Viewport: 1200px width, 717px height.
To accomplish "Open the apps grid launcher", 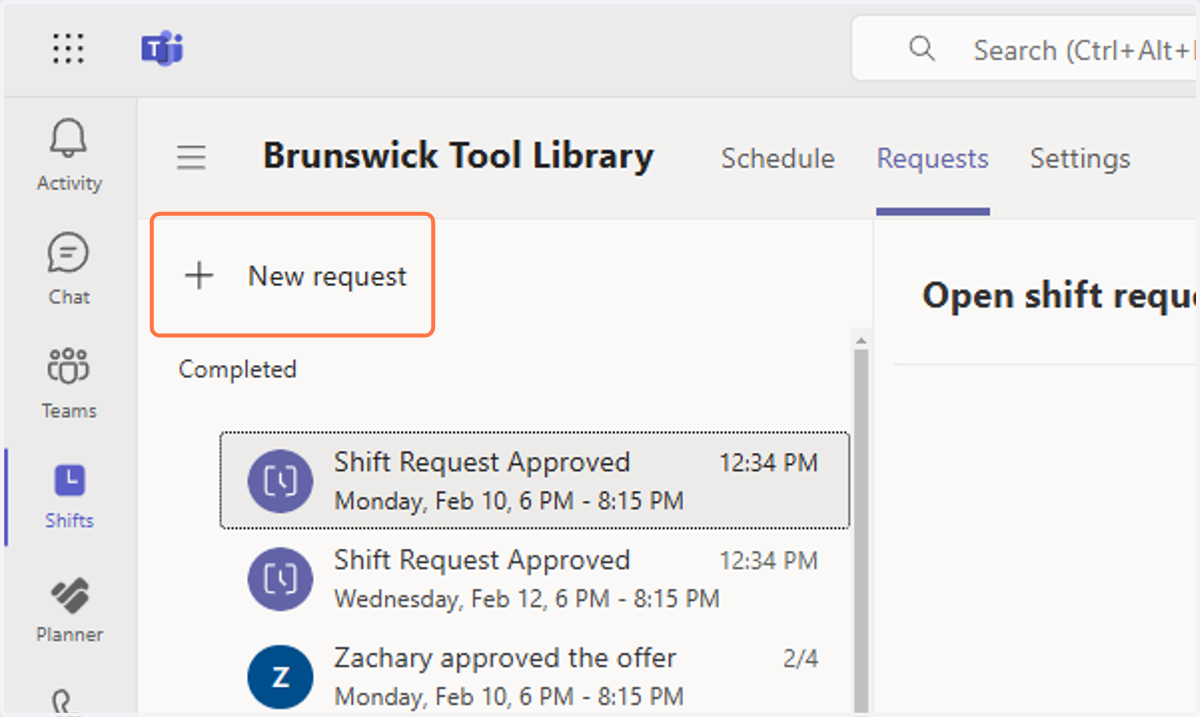I will 68,48.
